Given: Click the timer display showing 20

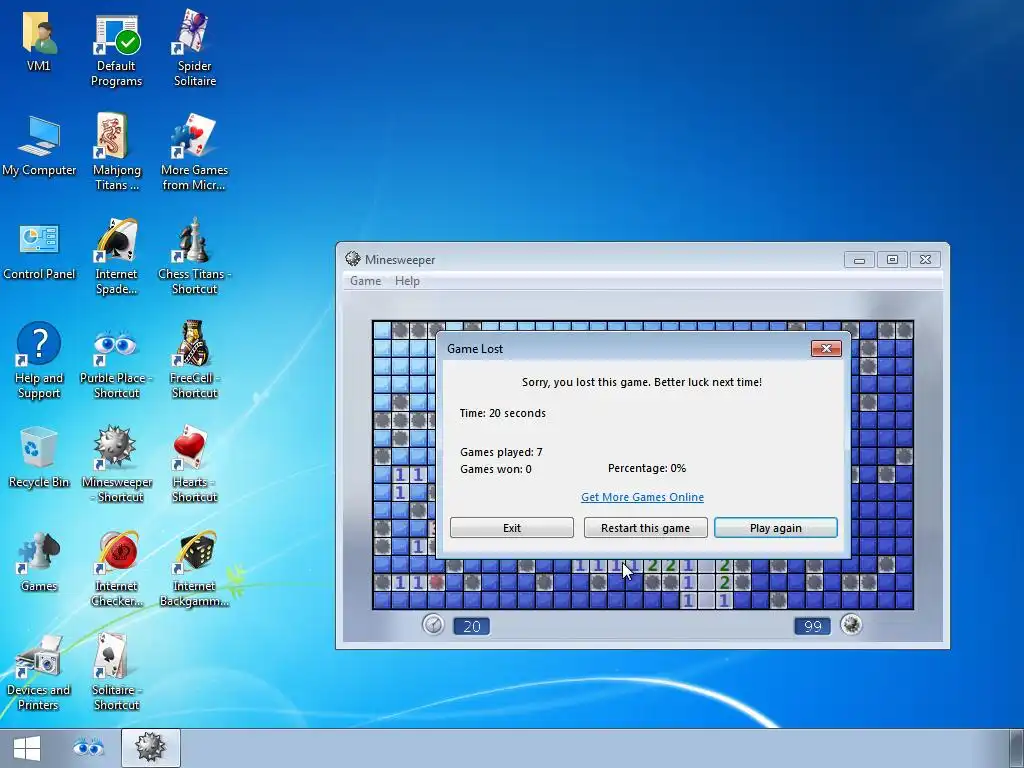Looking at the screenshot, I should pyautogui.click(x=472, y=626).
